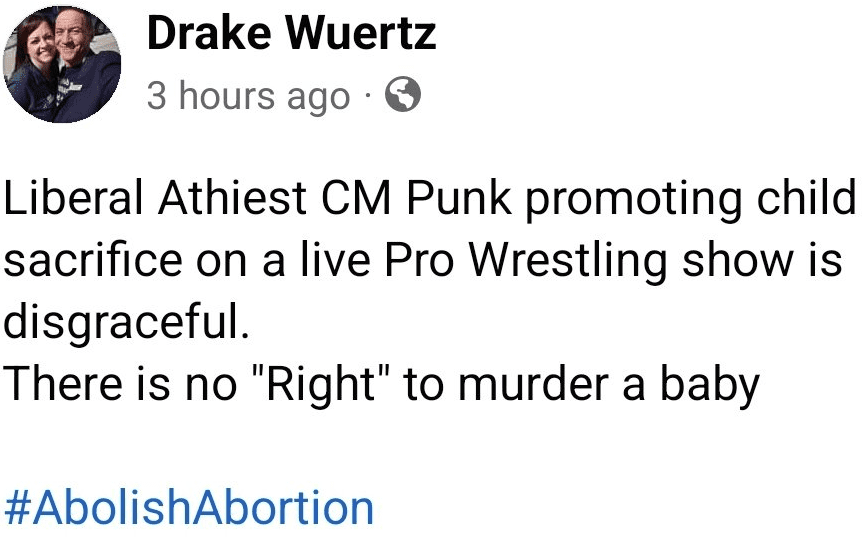Click the word "disgraceful." in the post
This screenshot has width=867, height=539.
click(x=125, y=323)
